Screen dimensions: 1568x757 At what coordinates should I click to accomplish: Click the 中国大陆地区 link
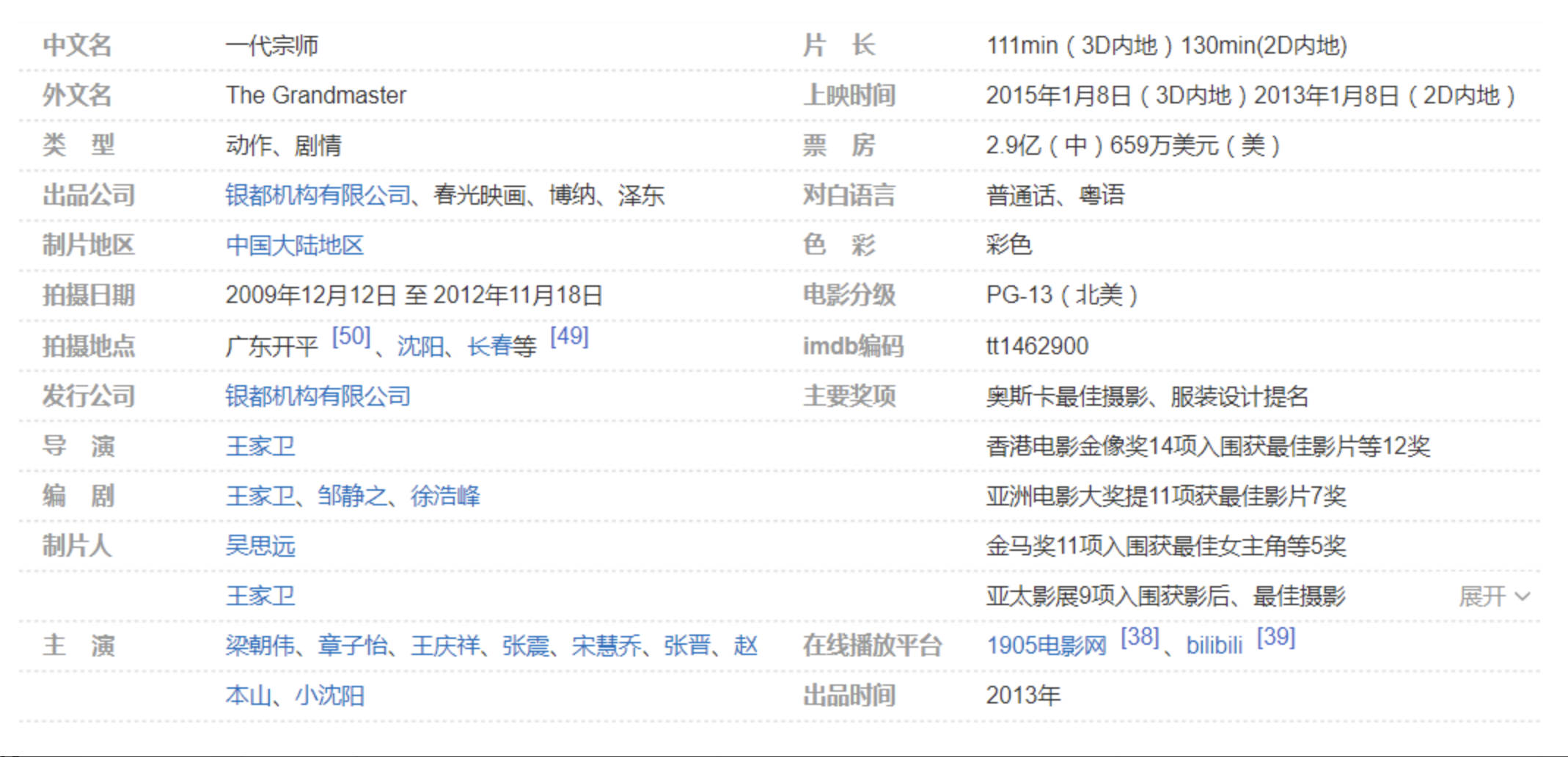click(295, 245)
